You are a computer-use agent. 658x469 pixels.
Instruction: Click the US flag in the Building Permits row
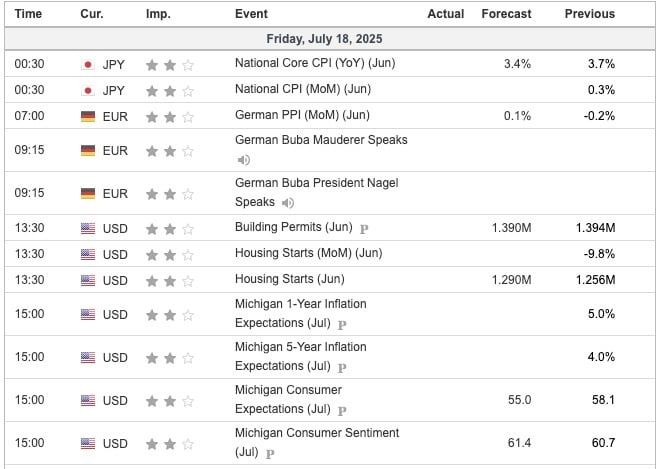88,229
